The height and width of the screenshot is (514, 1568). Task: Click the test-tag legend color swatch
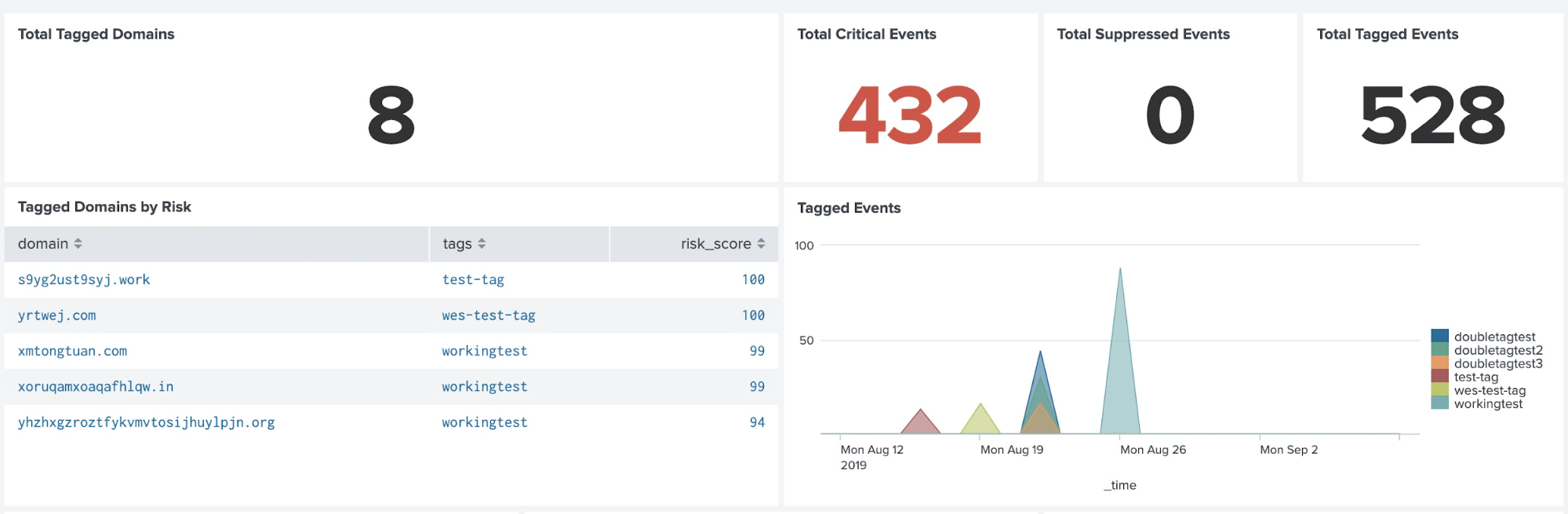pos(1439,376)
